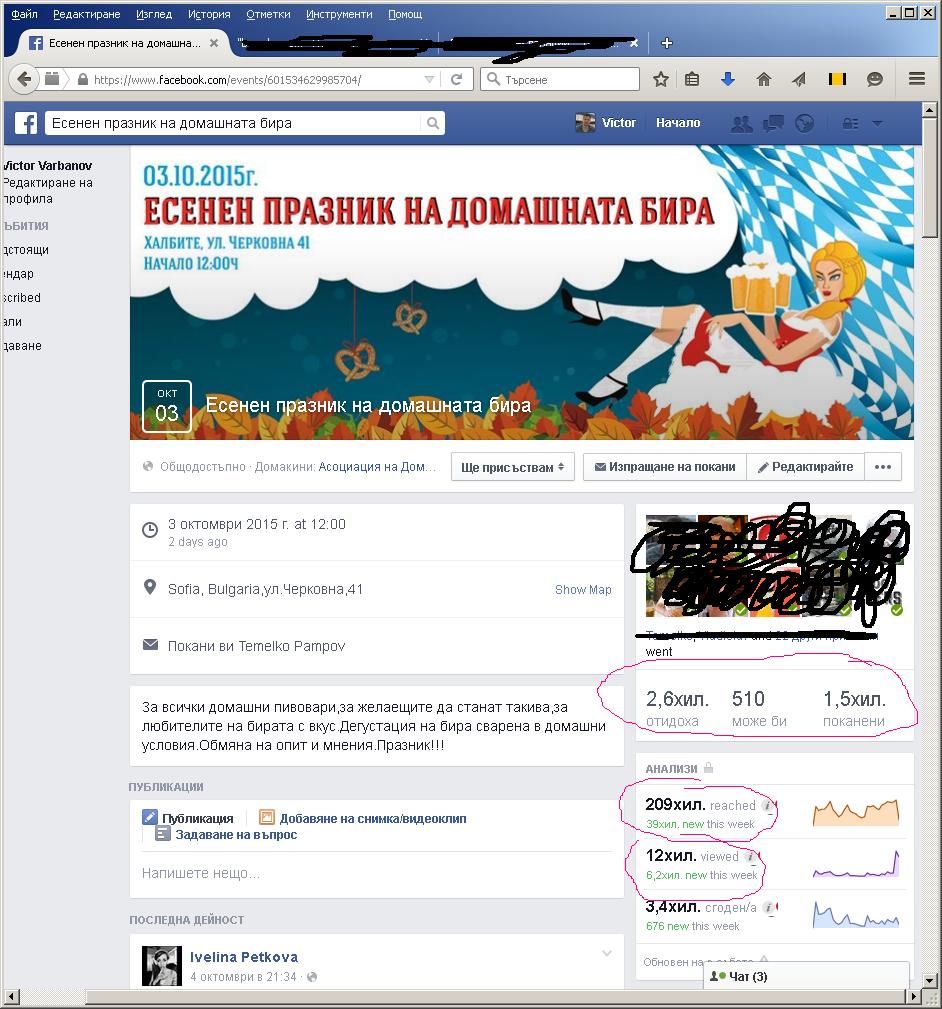Image resolution: width=942 pixels, height=1009 pixels.
Task: Click the Редактирайте event button
Action: (805, 467)
